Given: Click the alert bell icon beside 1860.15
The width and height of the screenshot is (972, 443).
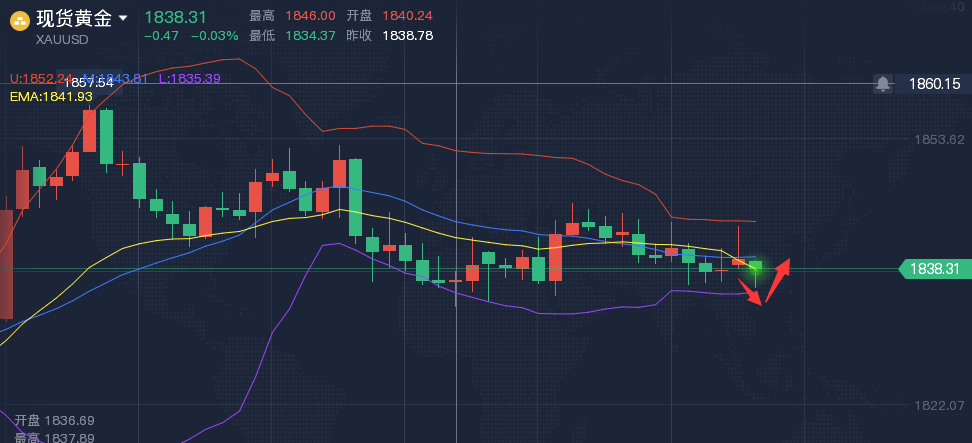Looking at the screenshot, I should pyautogui.click(x=883, y=83).
